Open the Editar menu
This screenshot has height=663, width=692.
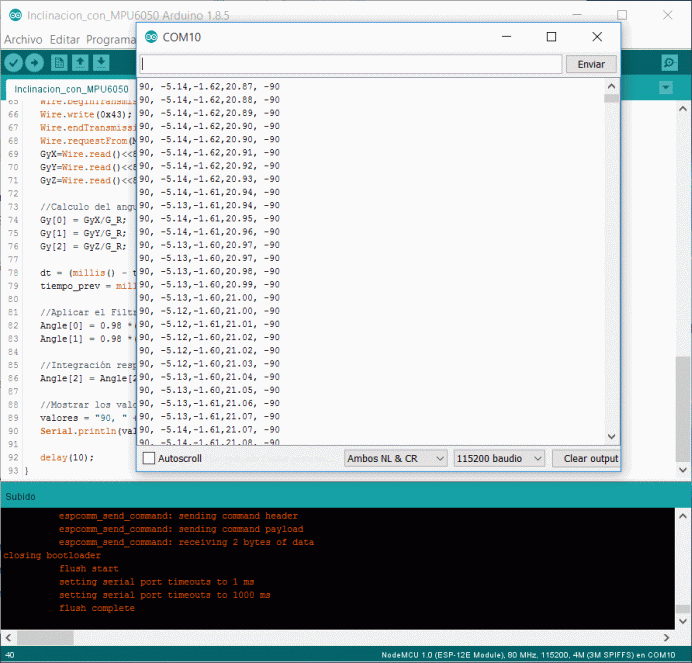coord(64,39)
